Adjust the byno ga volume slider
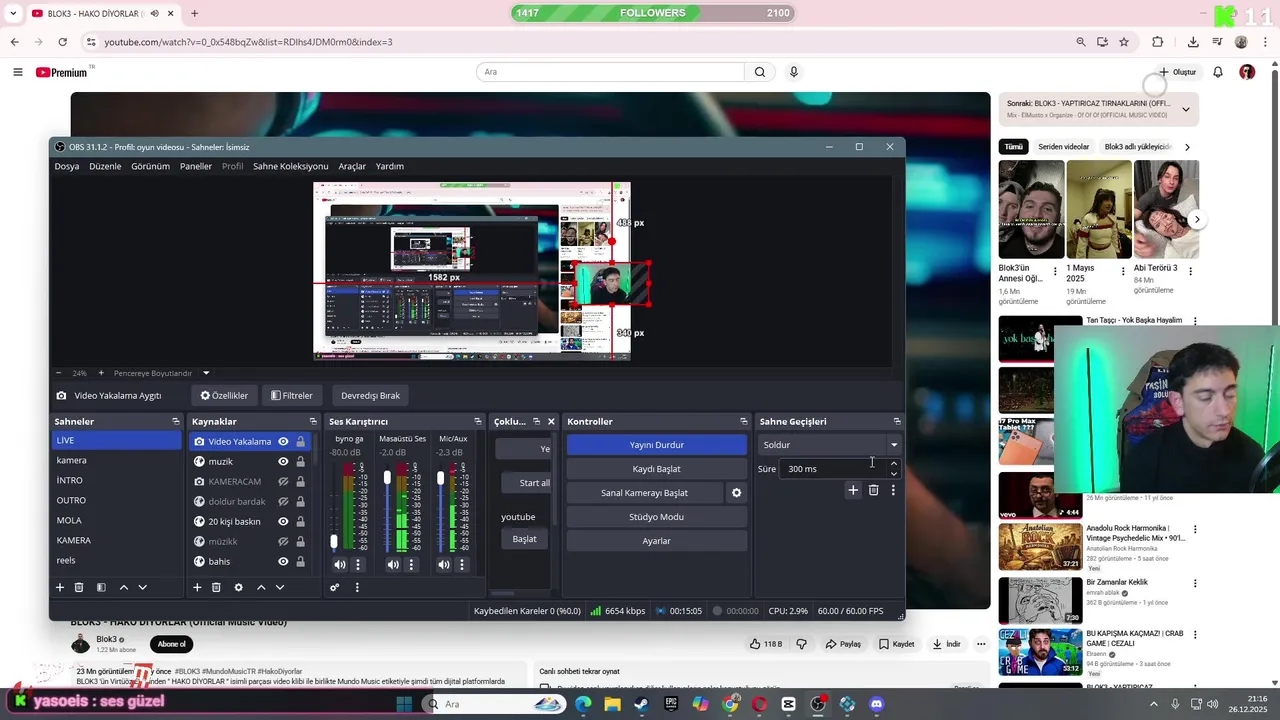This screenshot has width=1280, height=720. [334, 541]
